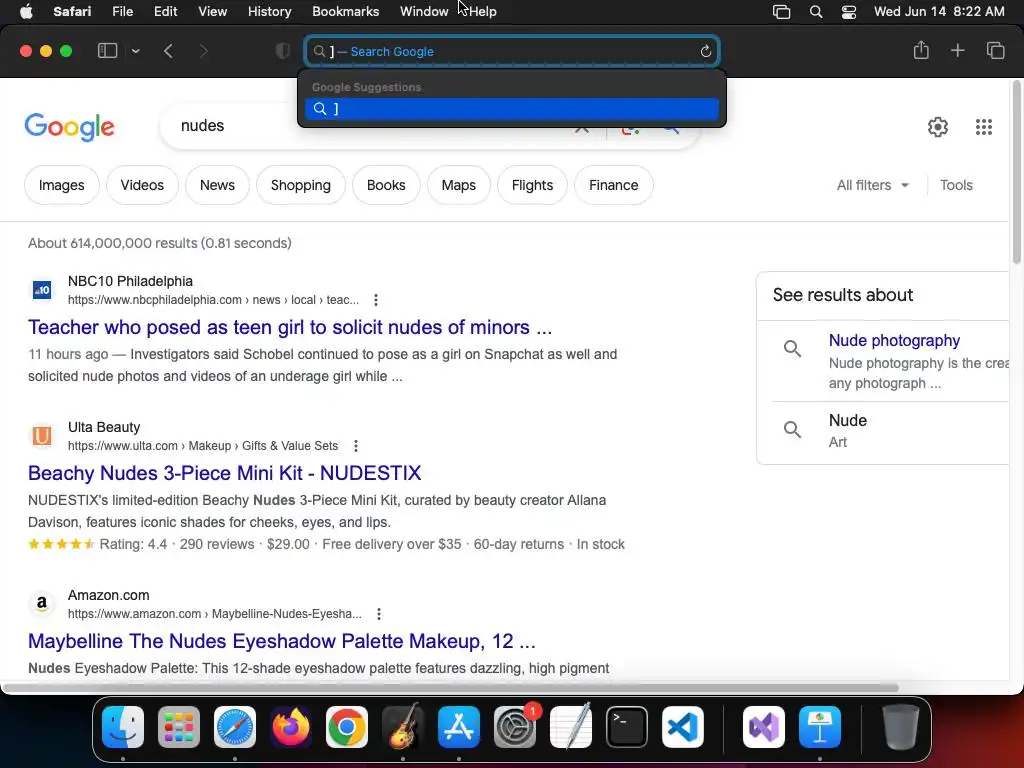Open options menu for Amazon.com result
Screen dimensions: 1024x768
[379, 614]
